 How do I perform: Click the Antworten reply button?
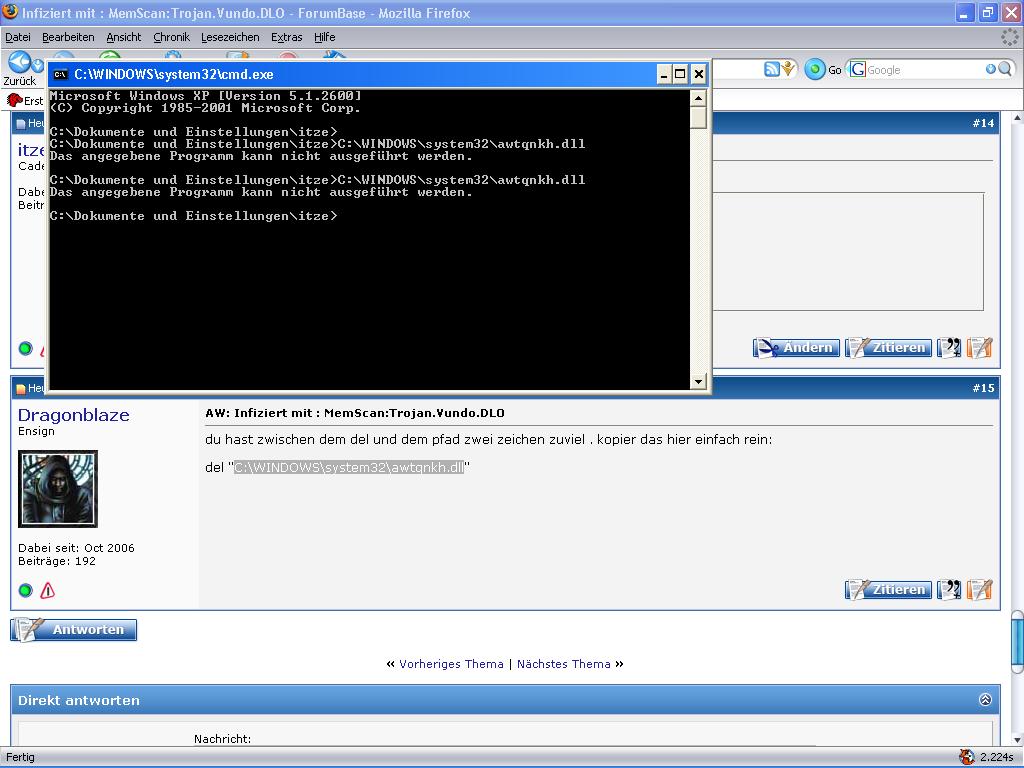[x=74, y=630]
